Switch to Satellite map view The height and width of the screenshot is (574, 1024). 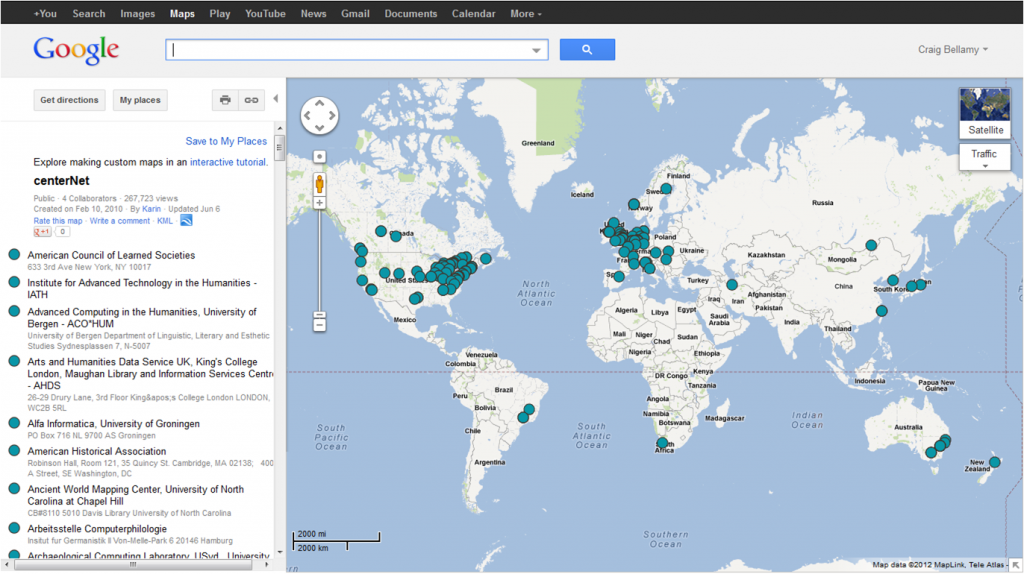[x=985, y=114]
